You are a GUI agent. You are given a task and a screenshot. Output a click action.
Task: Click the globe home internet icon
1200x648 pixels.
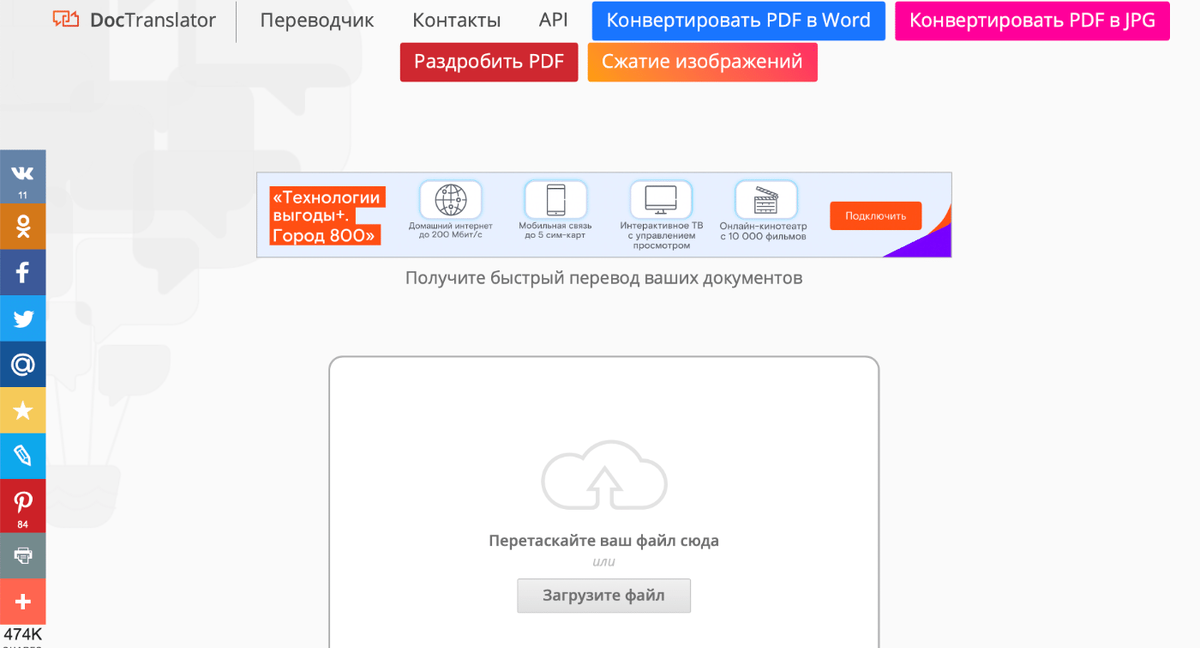coord(450,200)
